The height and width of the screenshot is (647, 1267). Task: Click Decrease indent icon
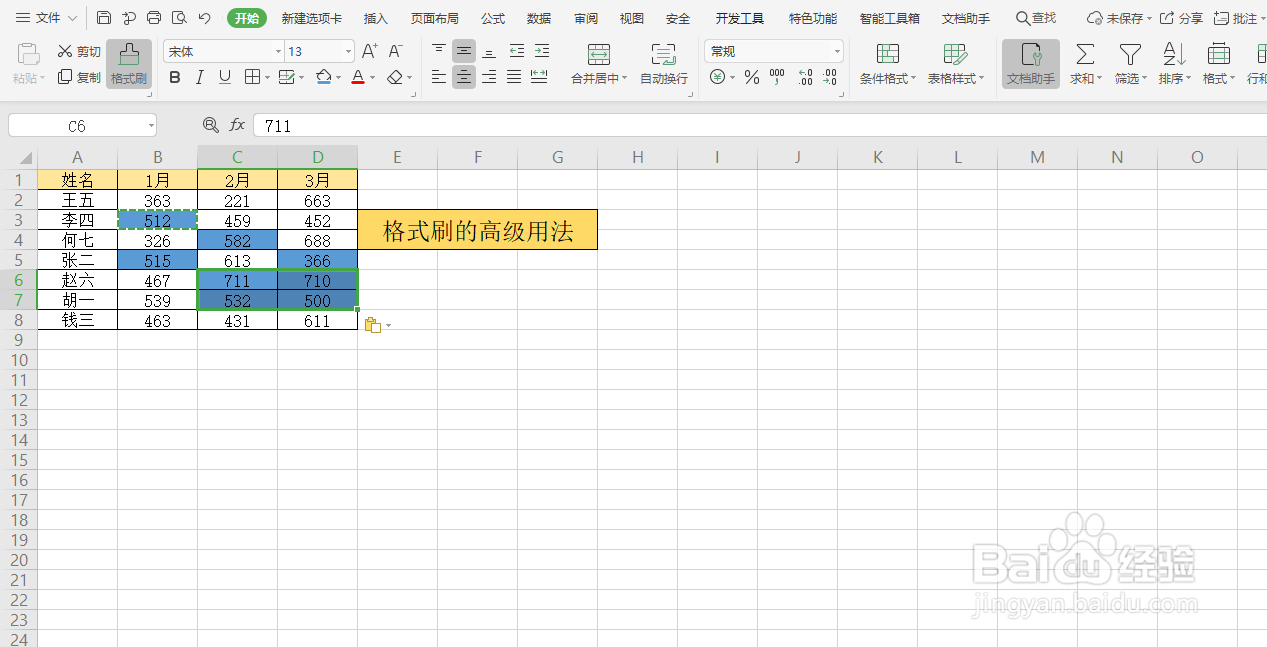coord(516,51)
